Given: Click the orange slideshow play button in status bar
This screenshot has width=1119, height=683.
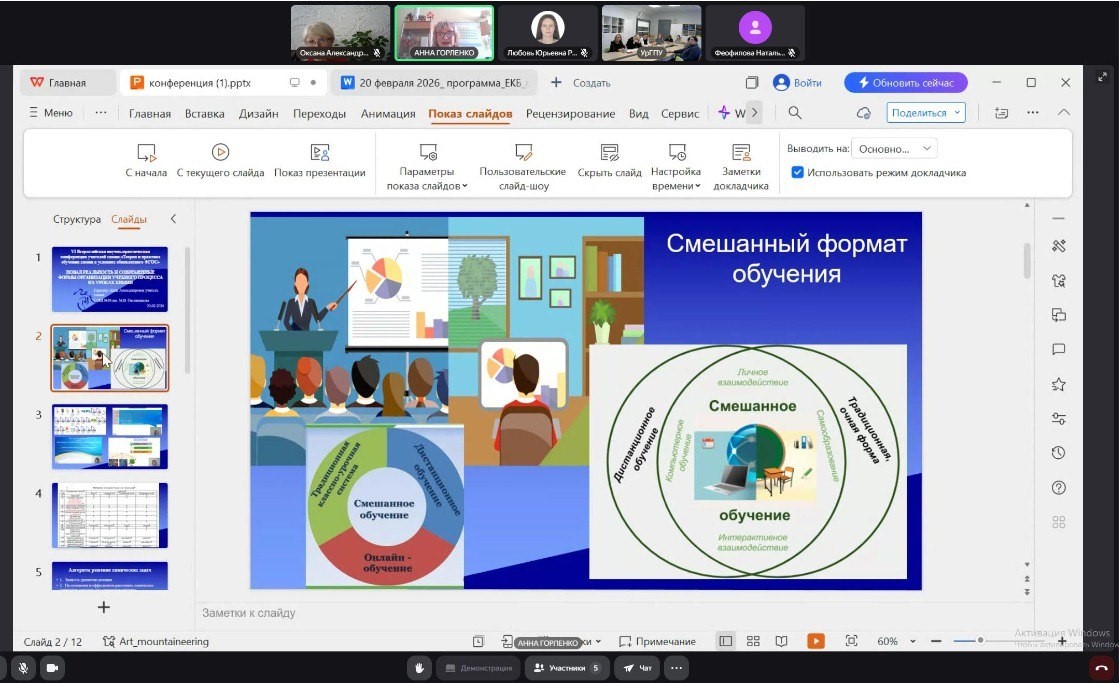Looking at the screenshot, I should (x=816, y=641).
